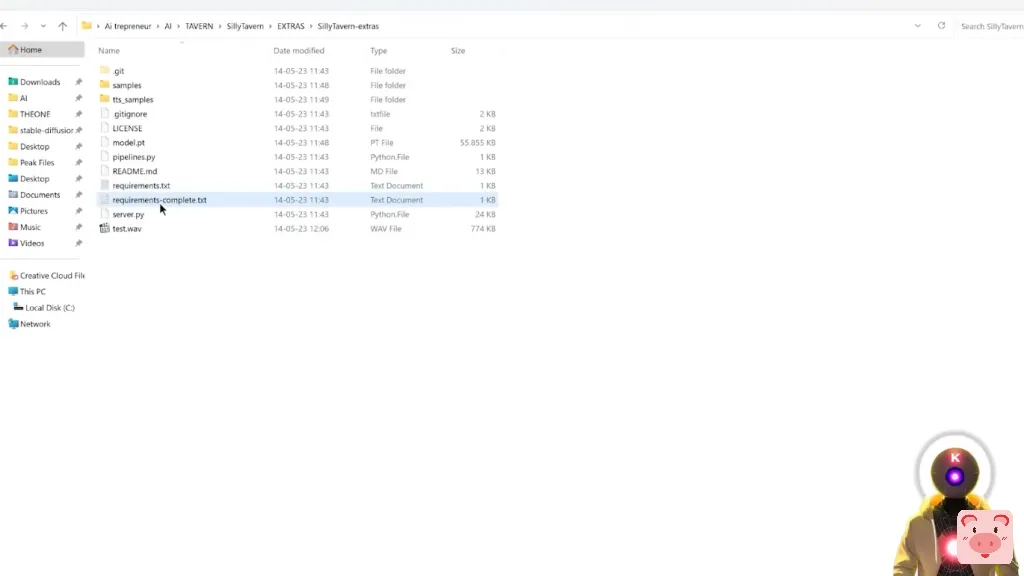The image size is (1024, 576).
Task: Select This PC in navigation pane
Action: click(x=33, y=292)
